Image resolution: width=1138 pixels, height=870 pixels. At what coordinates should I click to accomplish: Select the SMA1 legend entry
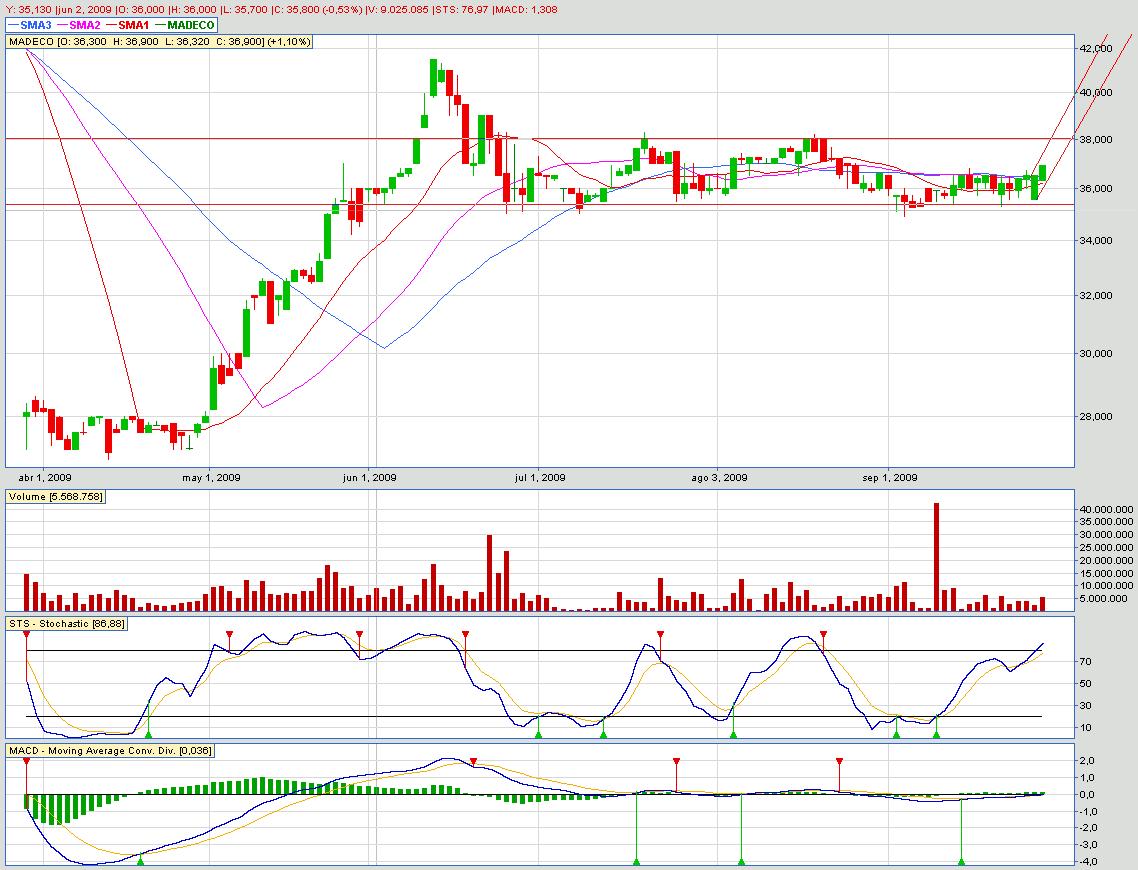tap(128, 25)
